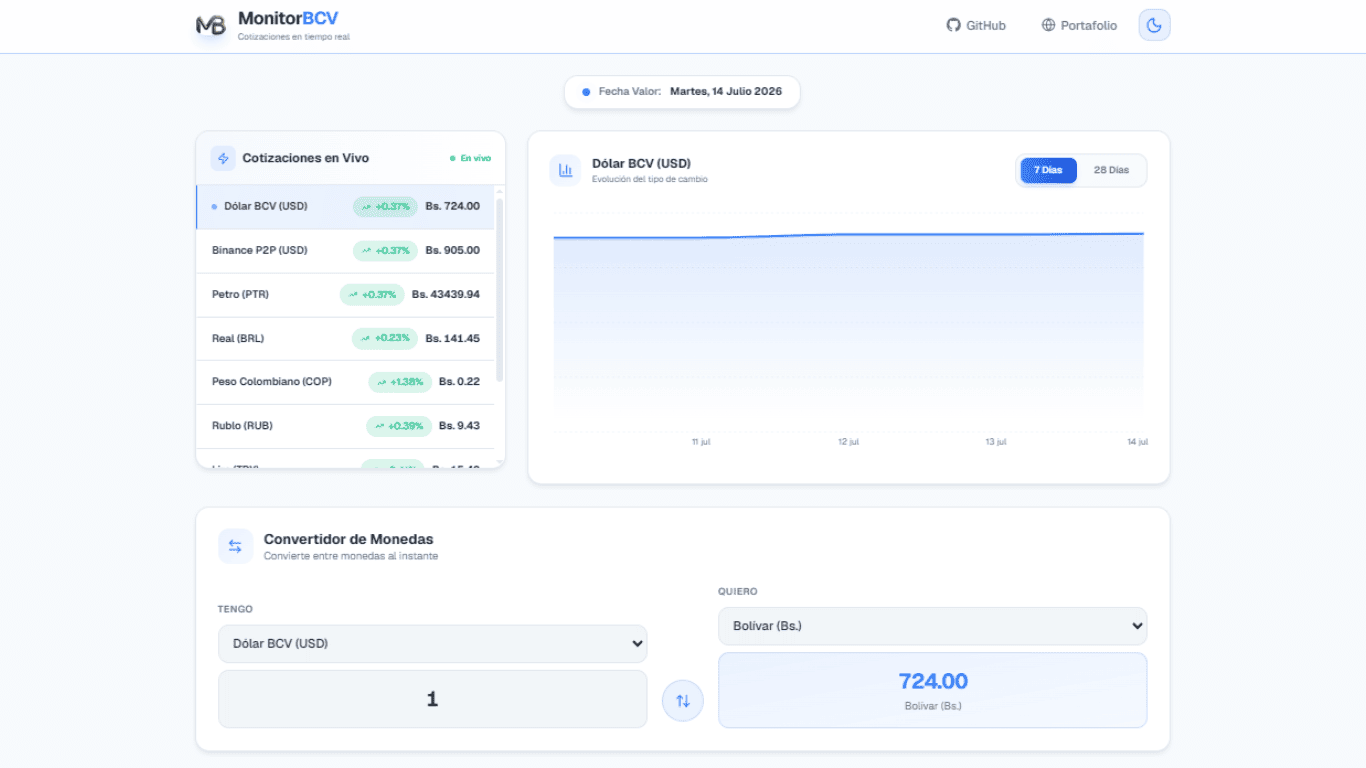
Task: Click the MonitorBCV logo icon
Action: 211,26
